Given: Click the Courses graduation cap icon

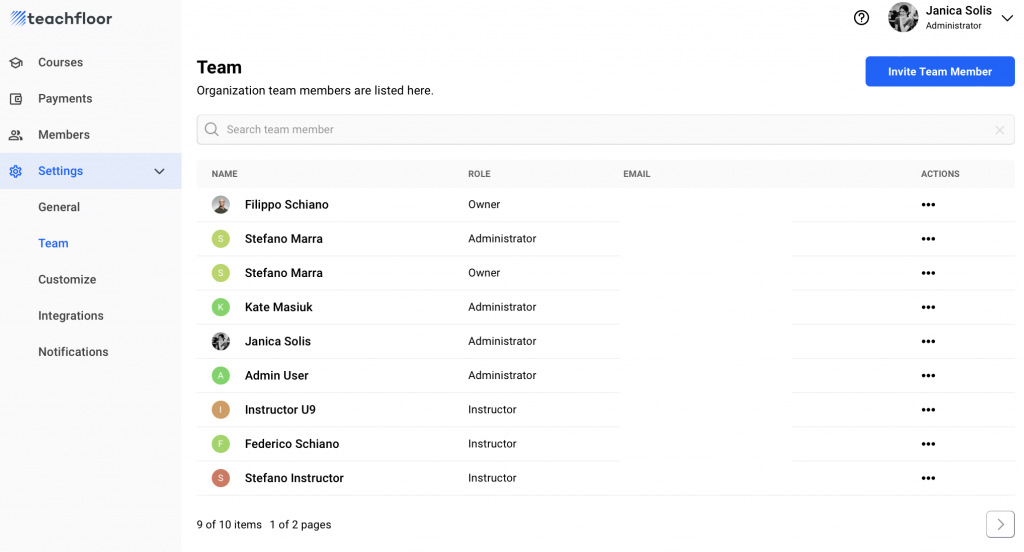Looking at the screenshot, I should click(16, 63).
